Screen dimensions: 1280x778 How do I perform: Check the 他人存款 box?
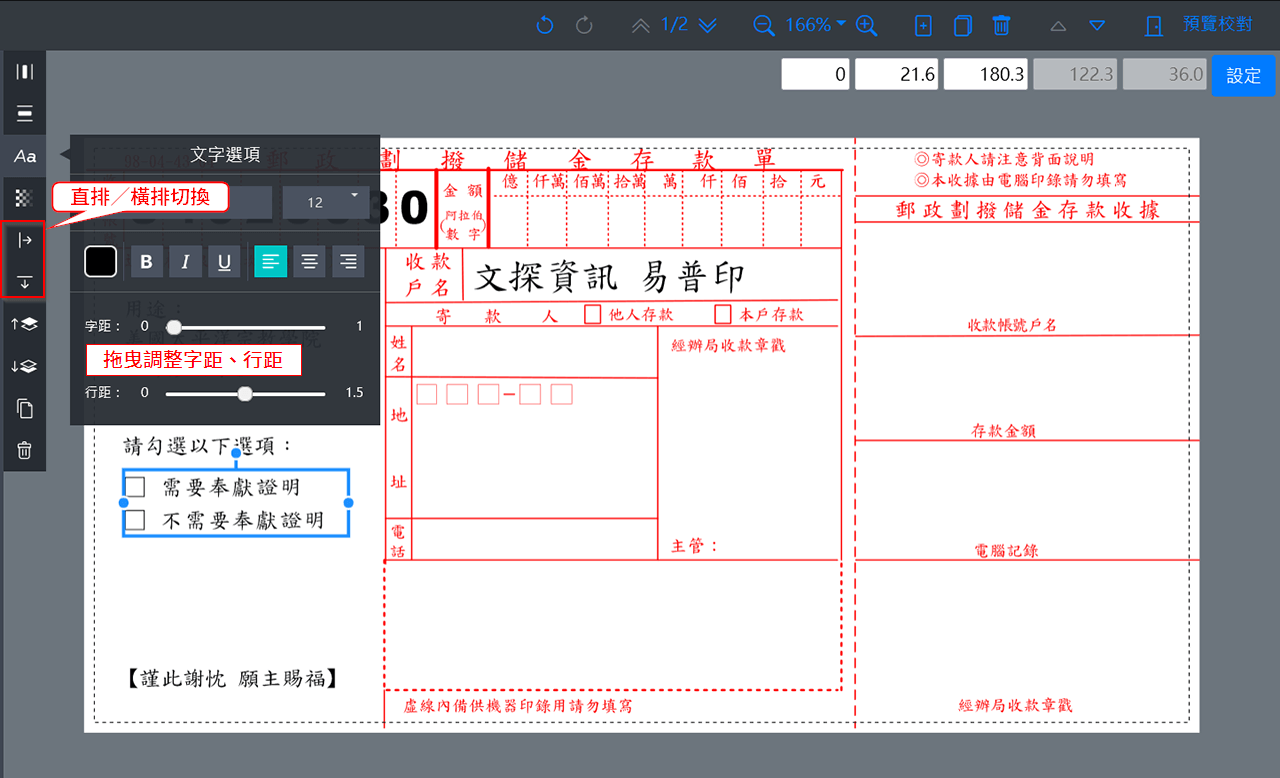tap(593, 314)
